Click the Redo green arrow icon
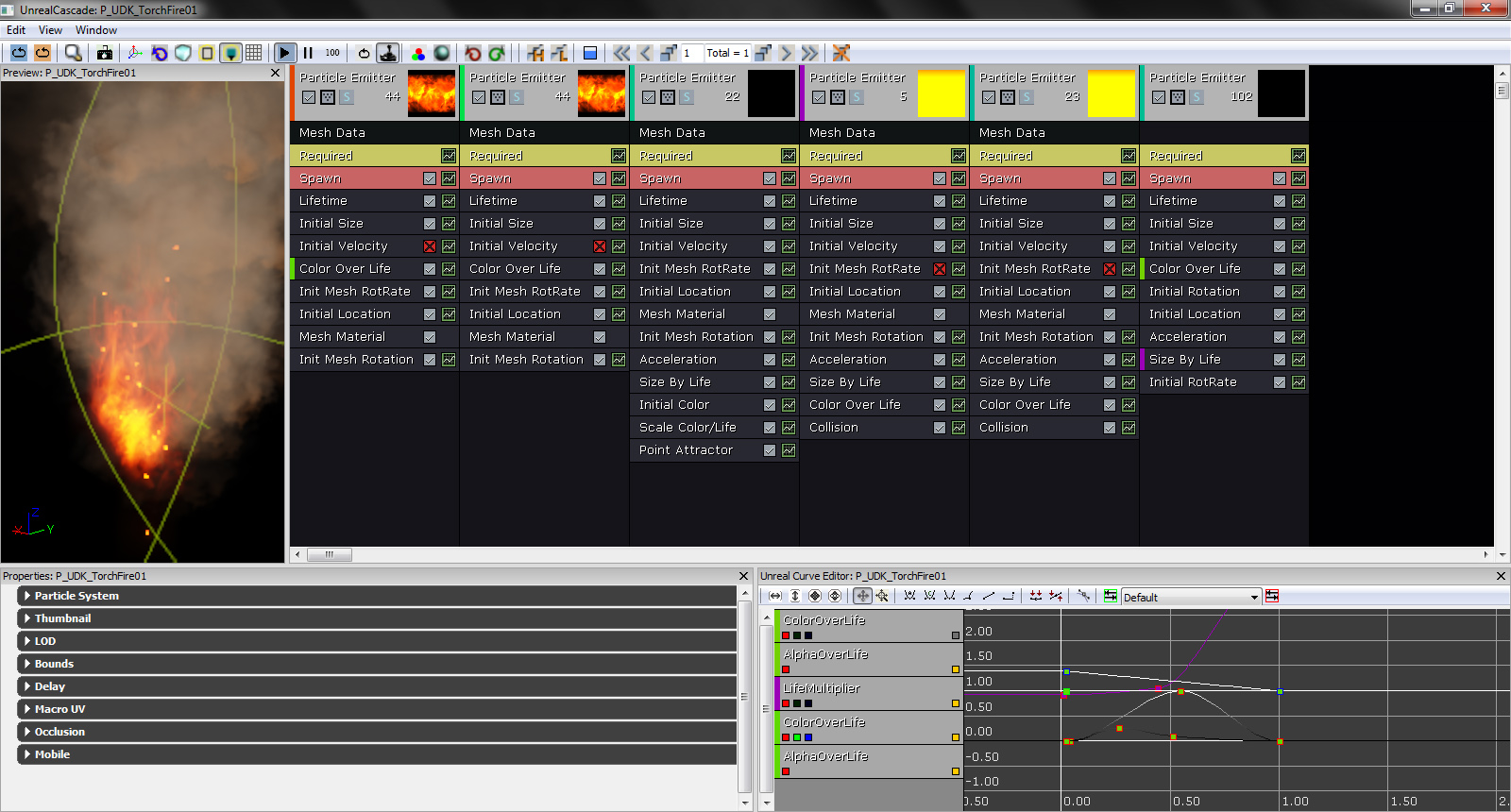The height and width of the screenshot is (812, 1511). 497,53
